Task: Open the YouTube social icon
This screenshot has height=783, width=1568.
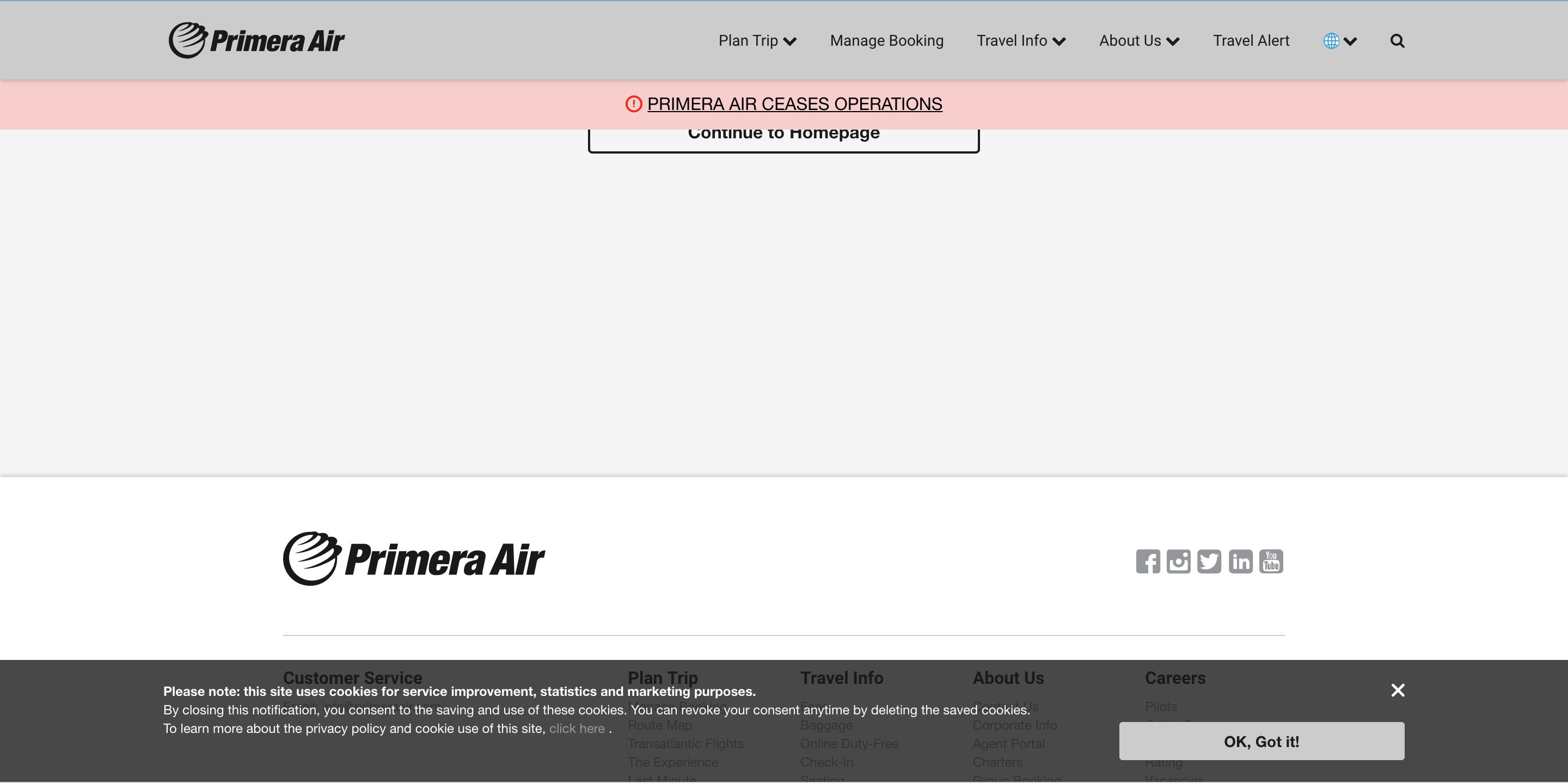Action: [x=1271, y=561]
